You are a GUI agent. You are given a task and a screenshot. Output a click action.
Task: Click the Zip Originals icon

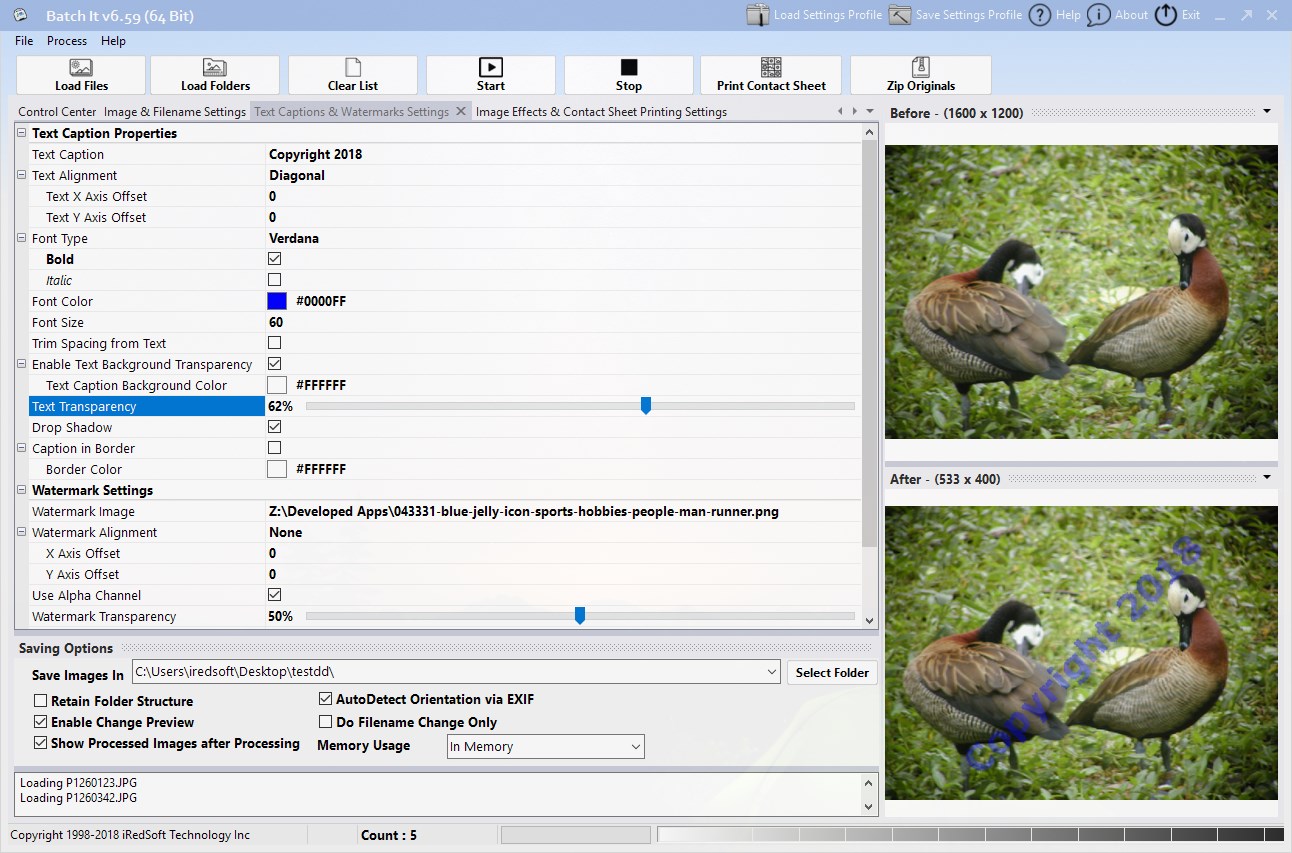click(x=921, y=75)
